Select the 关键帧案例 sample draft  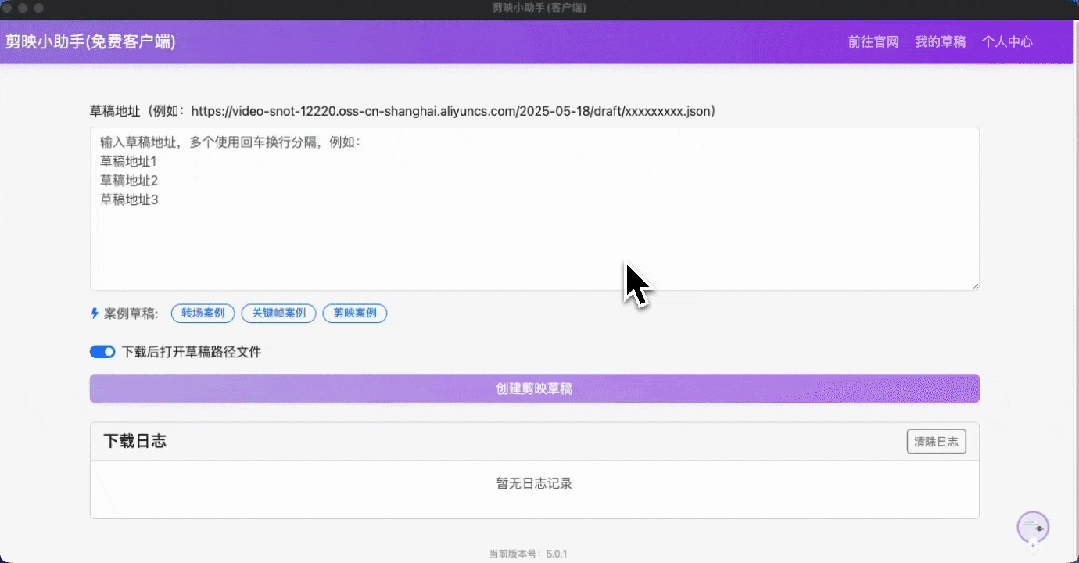click(x=279, y=312)
